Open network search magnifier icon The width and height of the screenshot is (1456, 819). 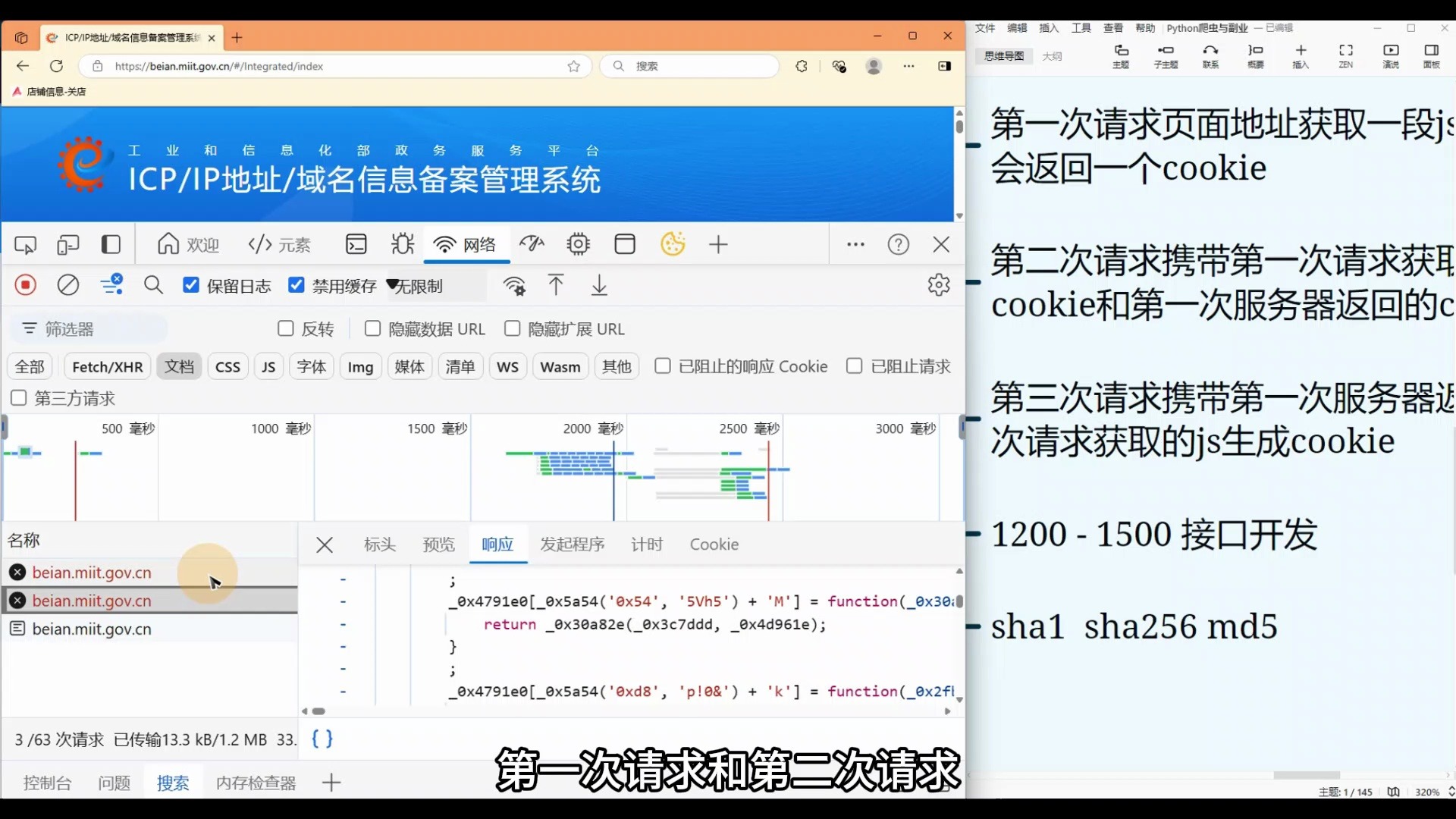pos(153,285)
